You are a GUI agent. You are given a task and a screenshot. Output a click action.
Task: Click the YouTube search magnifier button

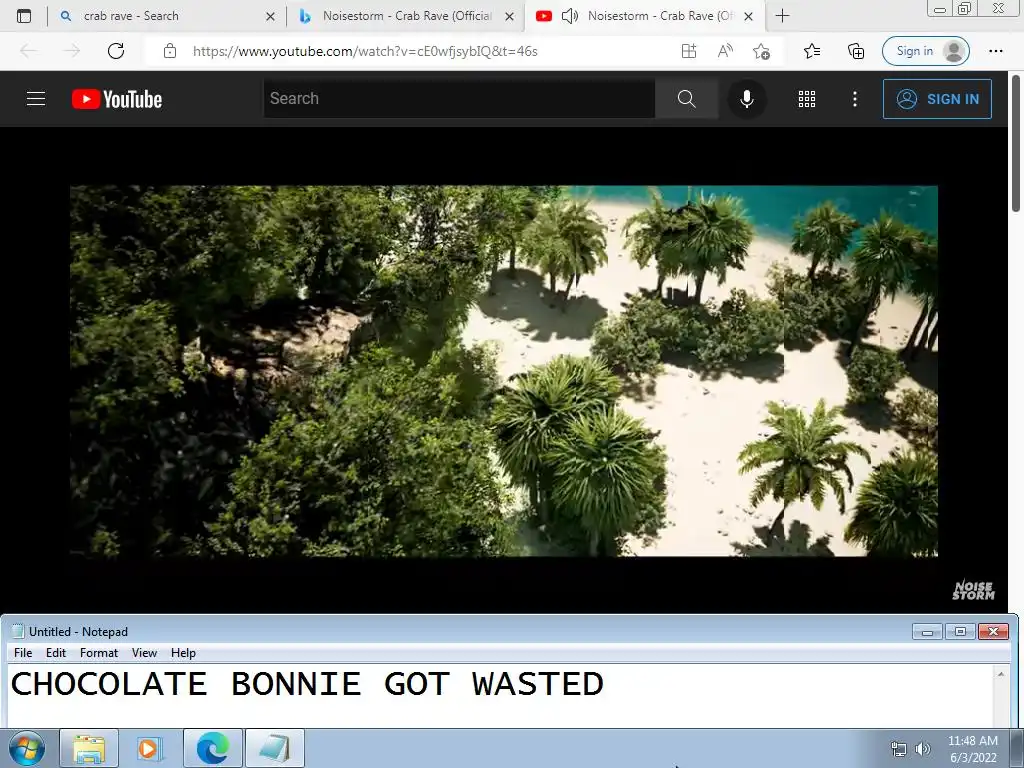pos(686,99)
